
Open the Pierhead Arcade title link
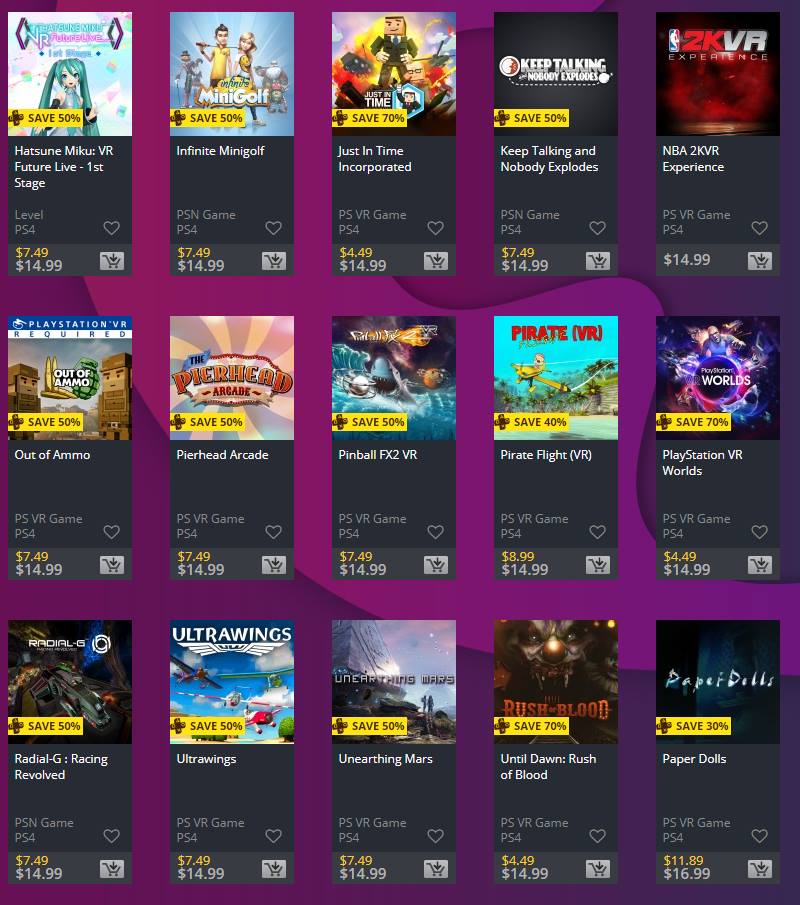click(x=222, y=455)
